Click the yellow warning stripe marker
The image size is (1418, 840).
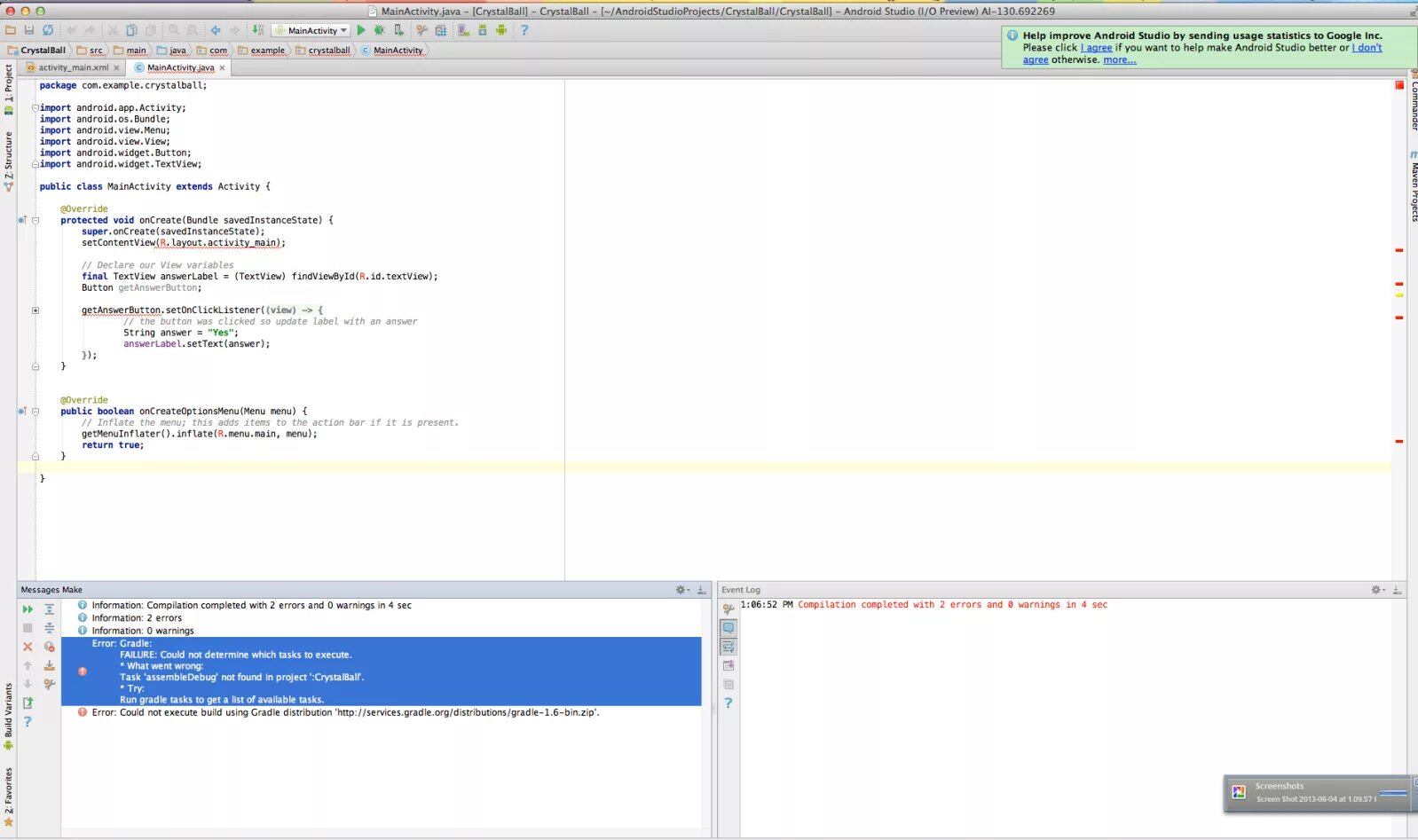[1399, 294]
